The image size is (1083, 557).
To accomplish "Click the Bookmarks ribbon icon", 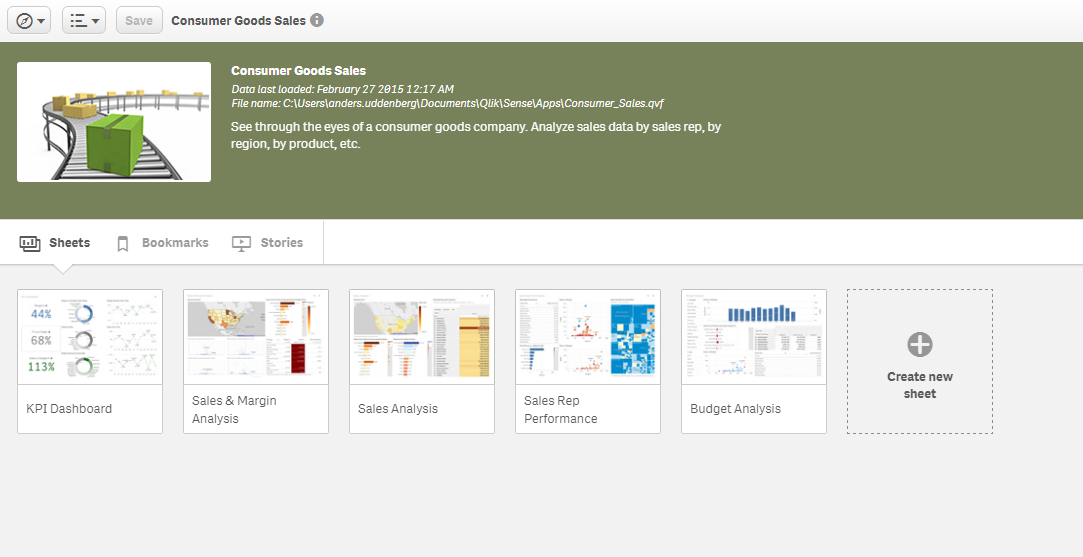I will click(x=123, y=243).
